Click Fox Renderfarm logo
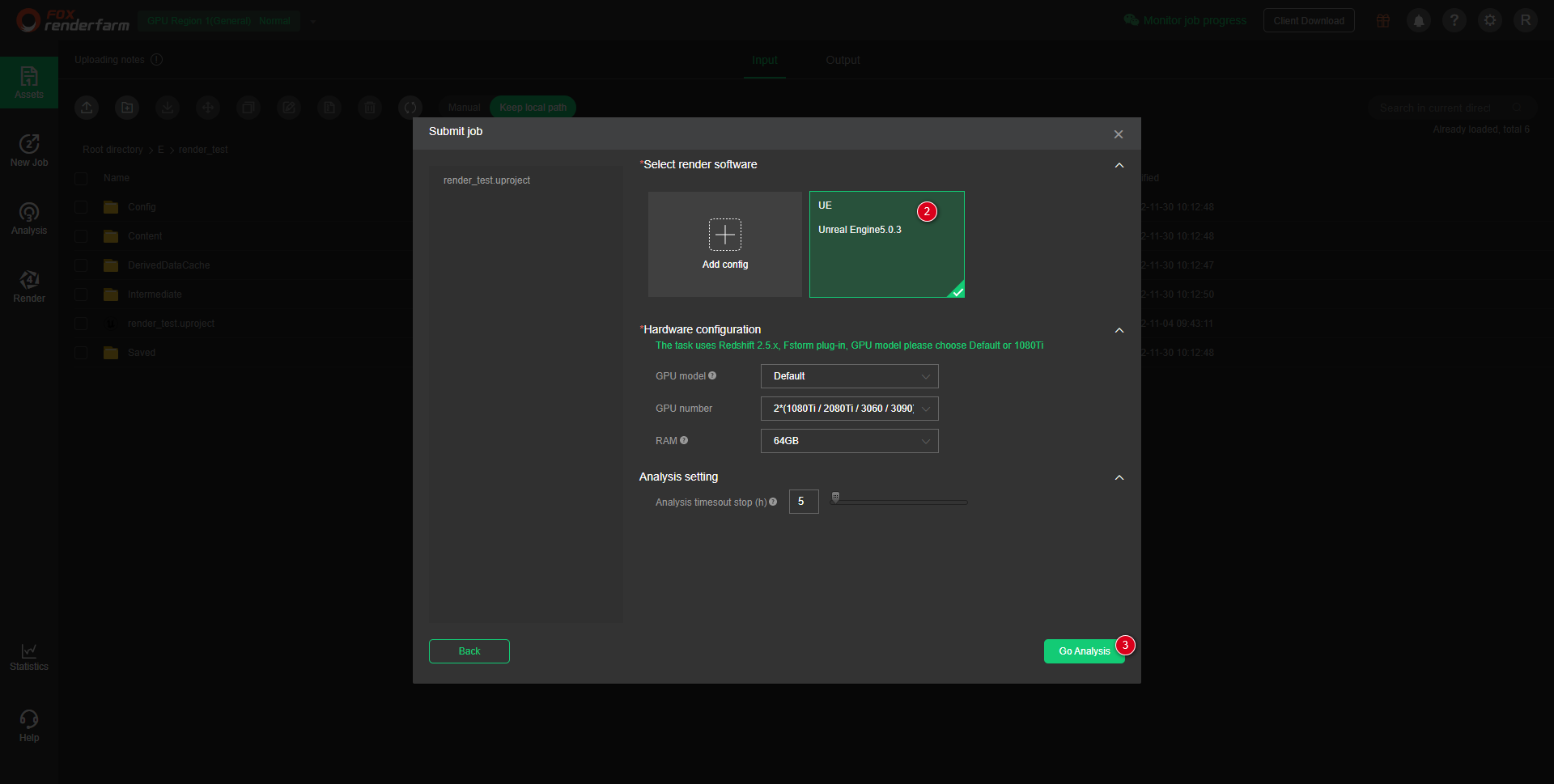This screenshot has height=784, width=1554. coord(73,20)
